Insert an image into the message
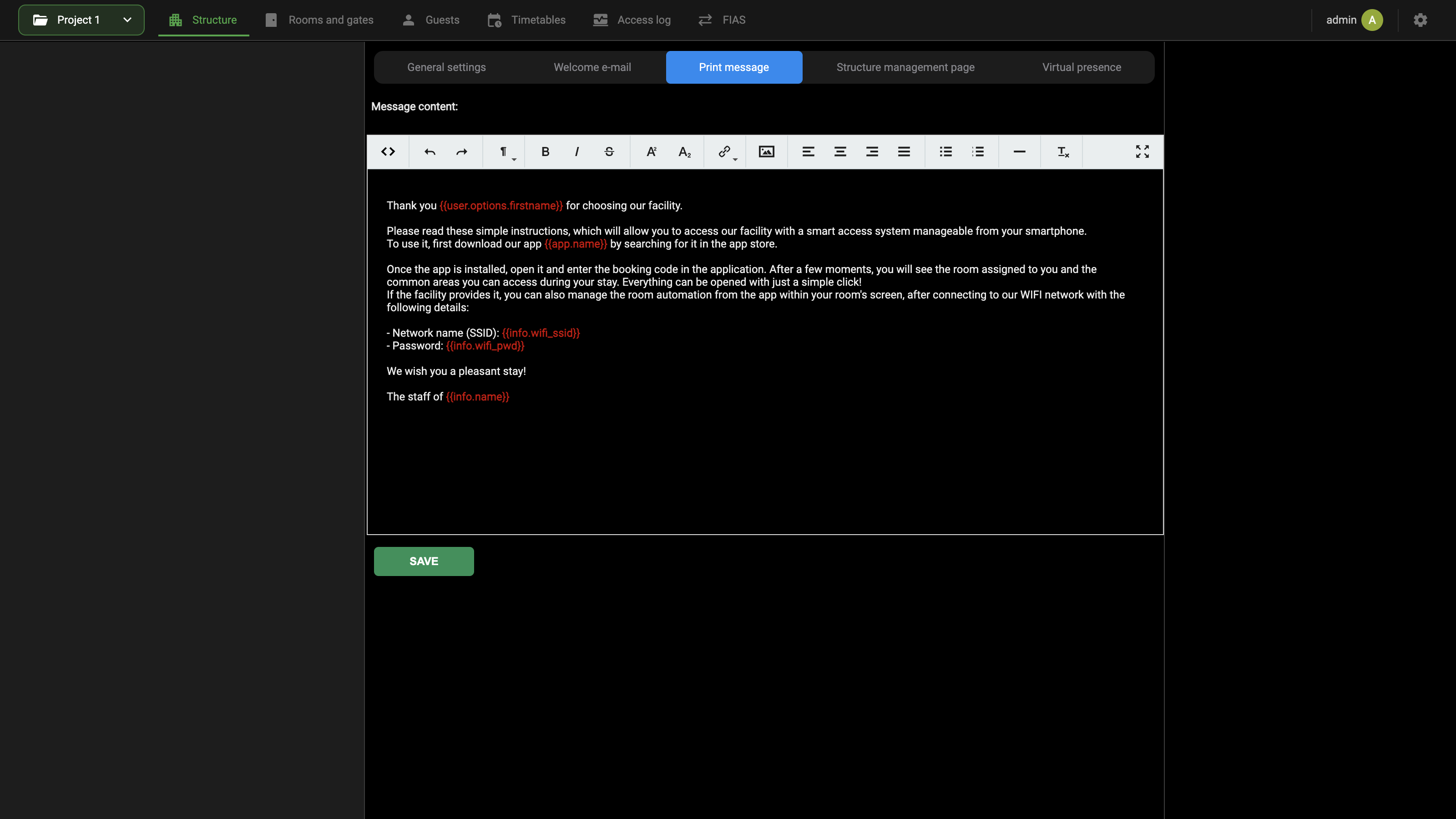This screenshot has height=819, width=1456. click(766, 152)
